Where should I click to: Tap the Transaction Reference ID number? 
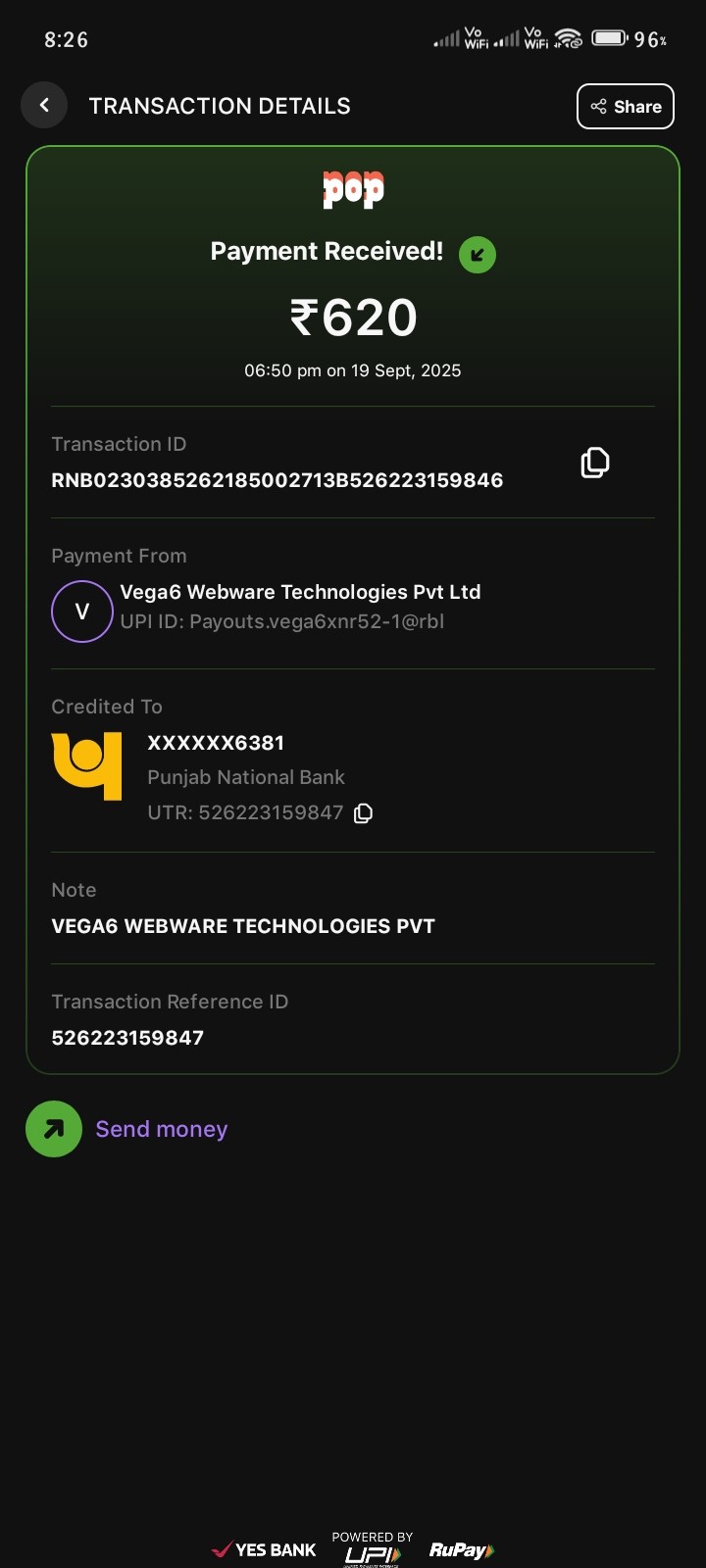[127, 1038]
